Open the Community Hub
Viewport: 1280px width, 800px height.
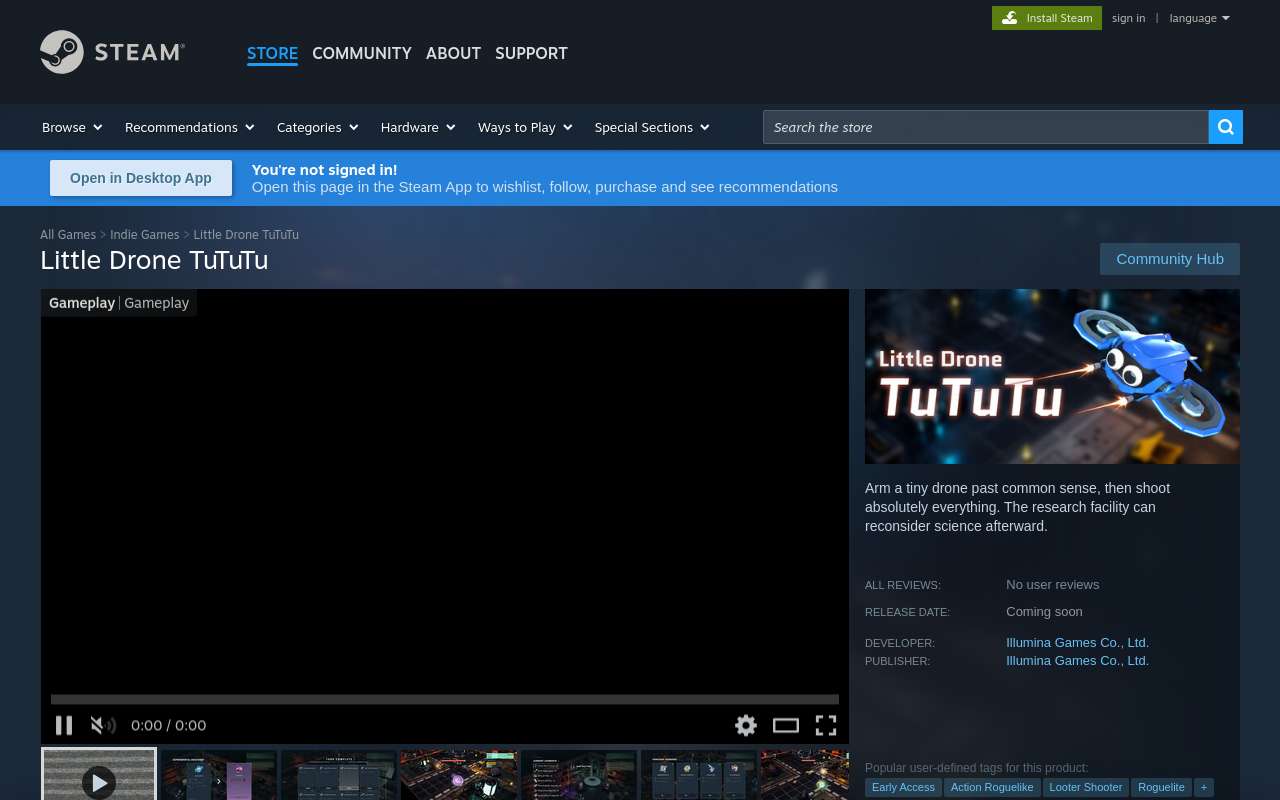(x=1170, y=259)
